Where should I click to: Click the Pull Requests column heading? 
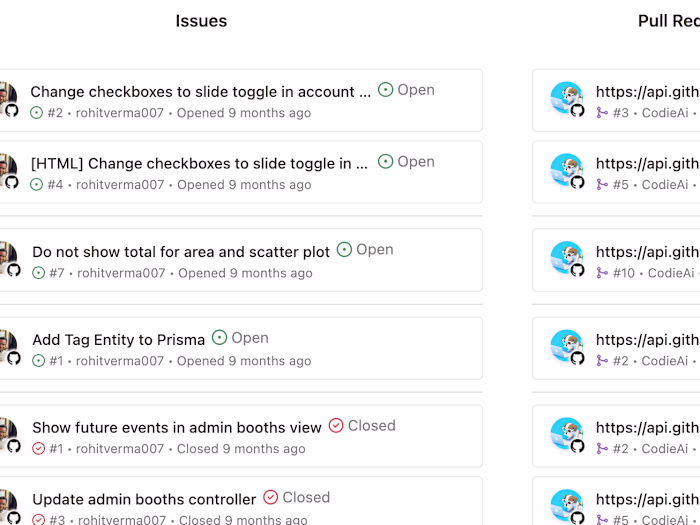pos(668,21)
